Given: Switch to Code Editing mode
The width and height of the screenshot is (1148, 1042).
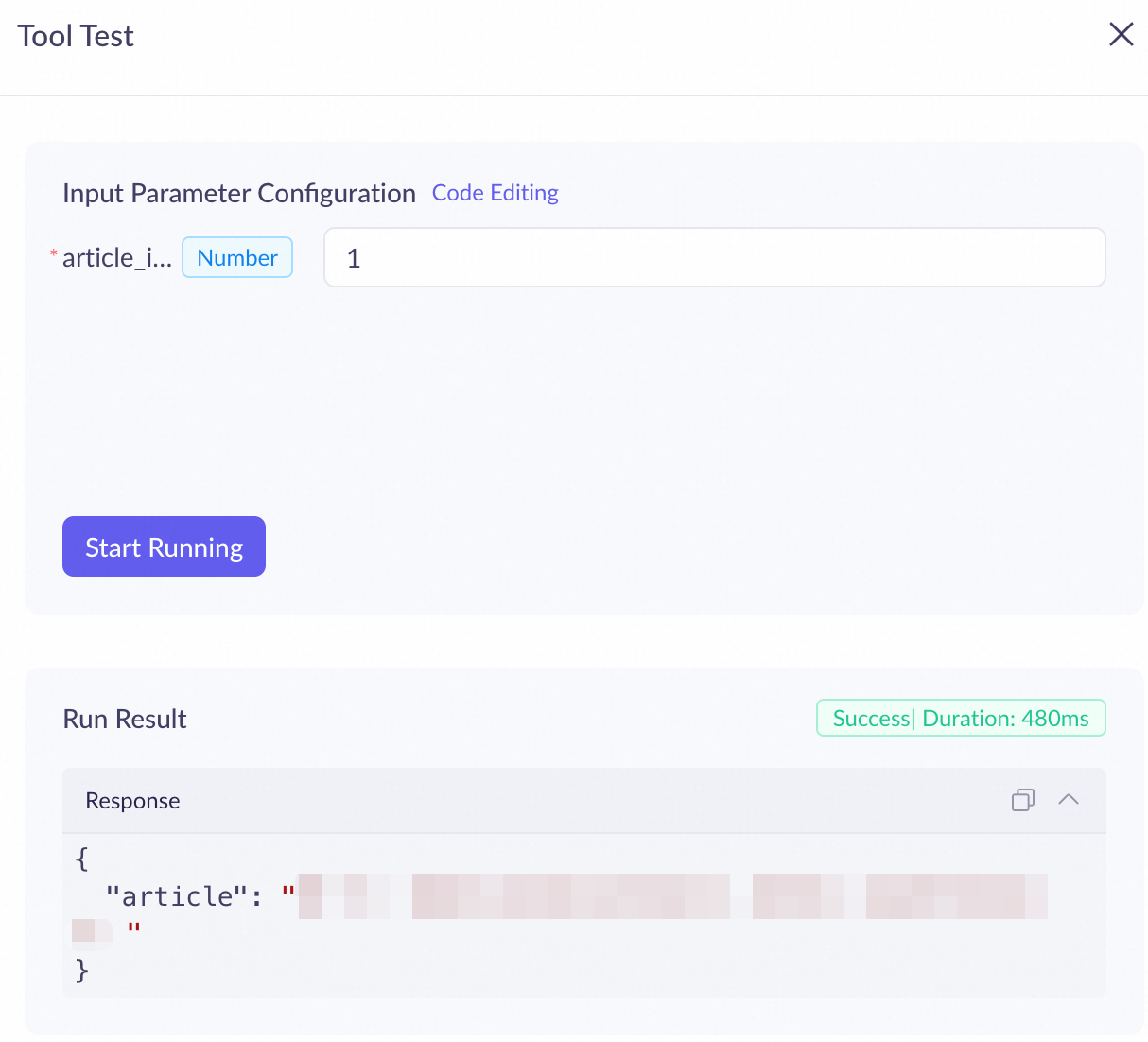Looking at the screenshot, I should pyautogui.click(x=495, y=193).
